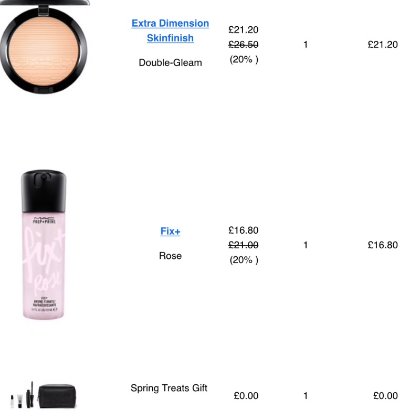The width and height of the screenshot is (420, 420).
Task: Click the quantity 1 in the Fix+ row
Action: tap(306, 245)
